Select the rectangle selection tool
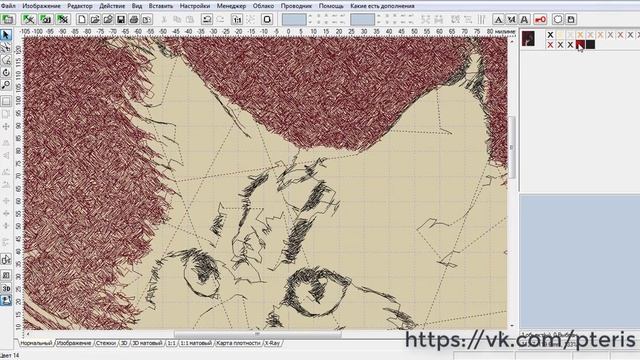Screen dimensions: 640x360 tap(6, 101)
